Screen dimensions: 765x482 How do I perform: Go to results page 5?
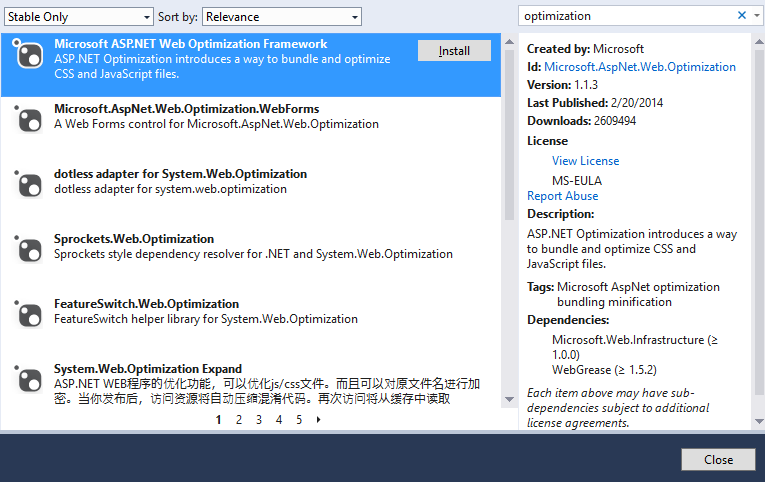[299, 420]
